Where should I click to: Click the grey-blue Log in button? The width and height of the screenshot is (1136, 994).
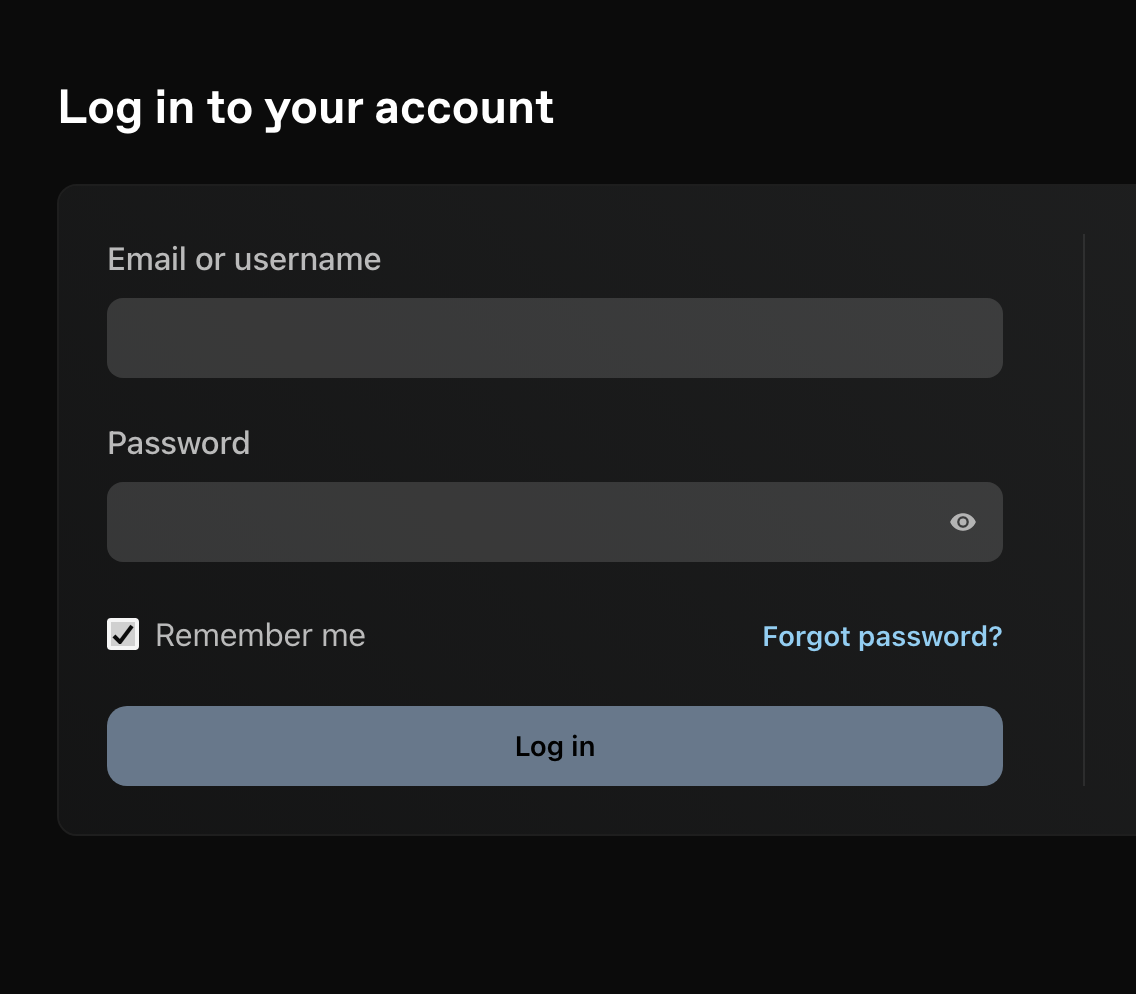click(x=555, y=746)
